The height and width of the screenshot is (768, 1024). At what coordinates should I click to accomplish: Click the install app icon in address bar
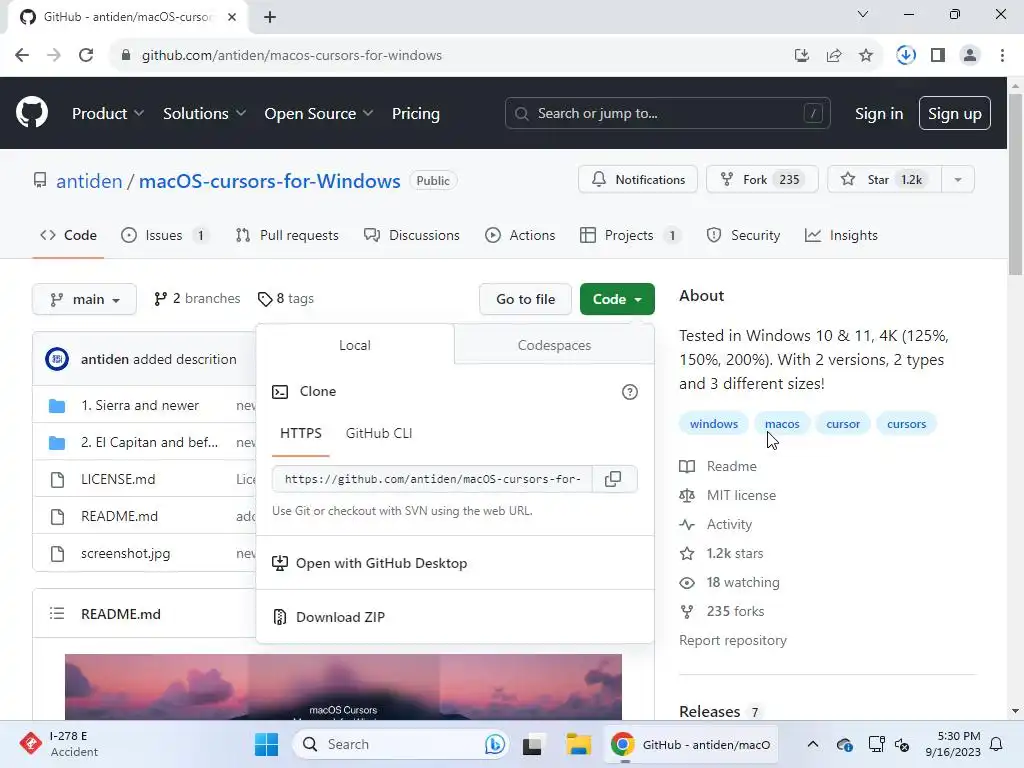click(x=802, y=56)
